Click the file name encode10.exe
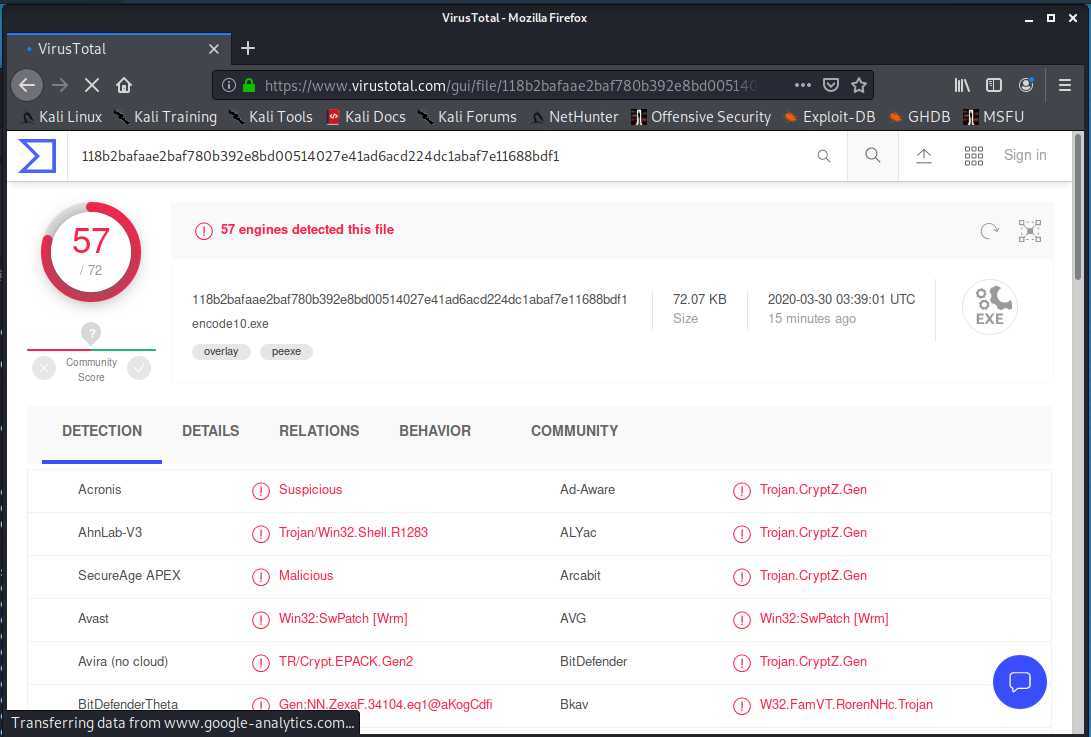 click(230, 324)
